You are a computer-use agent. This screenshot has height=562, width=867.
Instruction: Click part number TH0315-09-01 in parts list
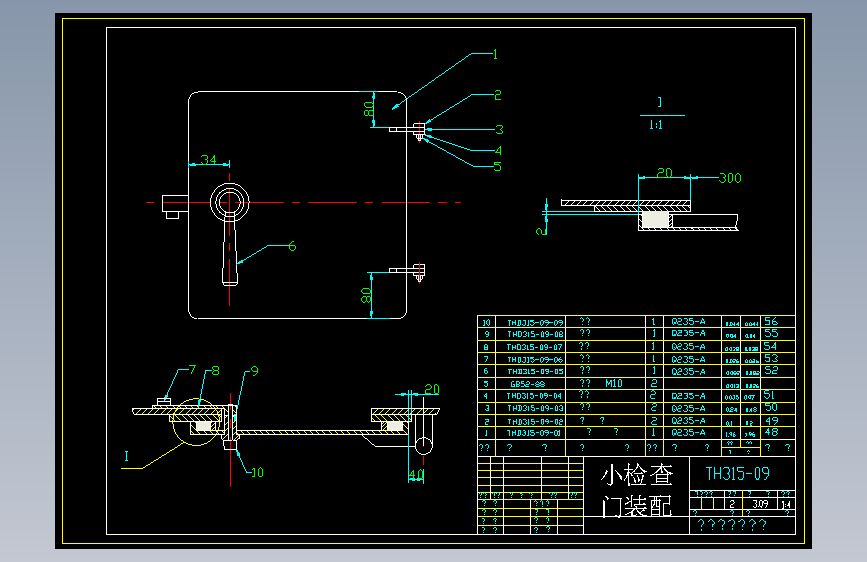point(534,433)
